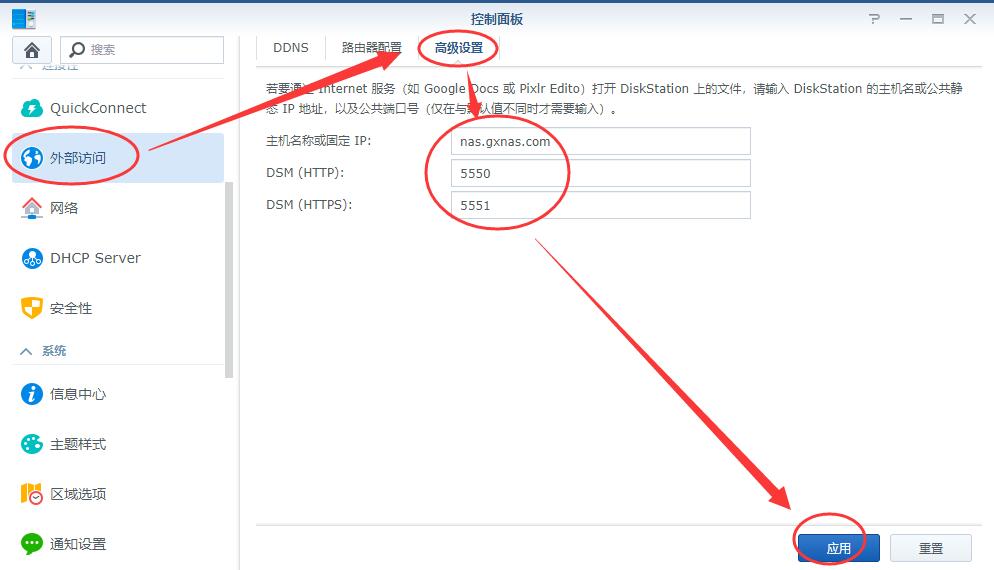Image resolution: width=994 pixels, height=570 pixels.
Task: Click the DSM (HTTPS) port field
Action: (600, 205)
